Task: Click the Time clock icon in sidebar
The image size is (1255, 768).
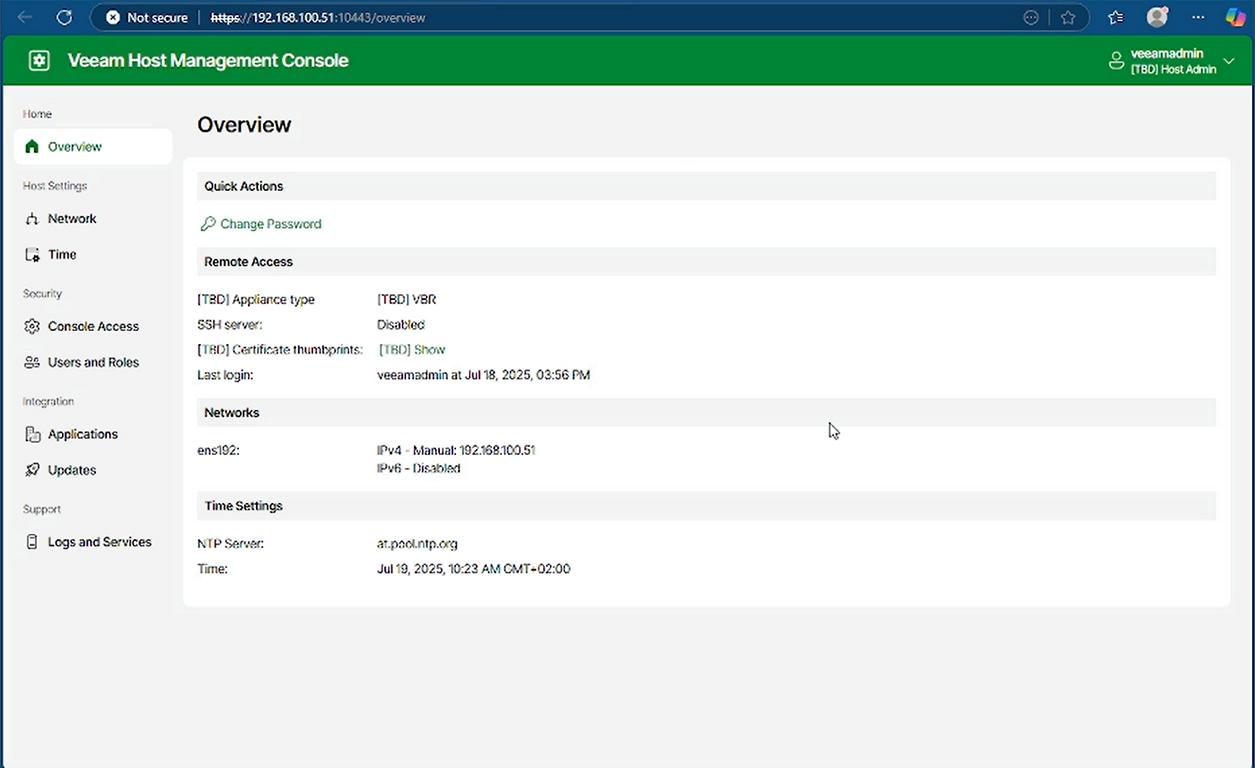Action: [32, 255]
